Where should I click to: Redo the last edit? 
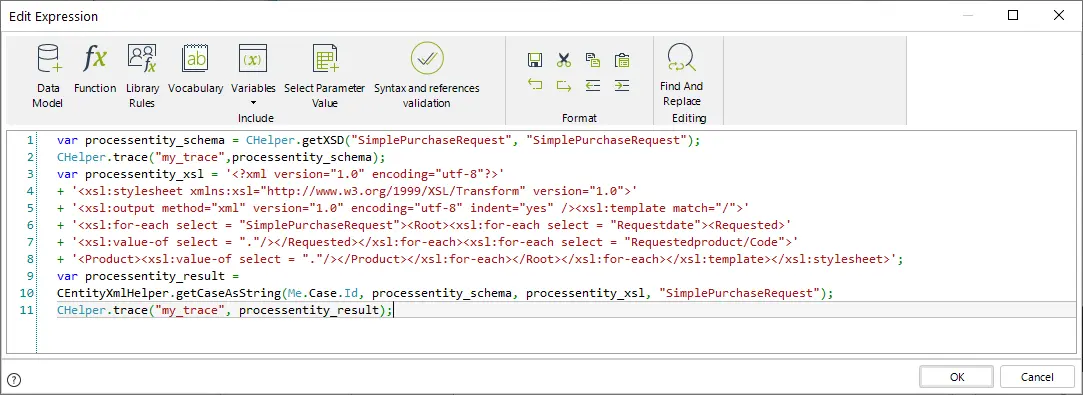click(564, 86)
